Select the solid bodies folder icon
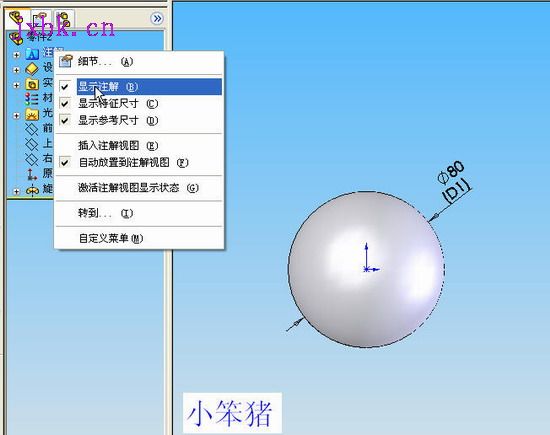The width and height of the screenshot is (550, 435). (x=32, y=84)
